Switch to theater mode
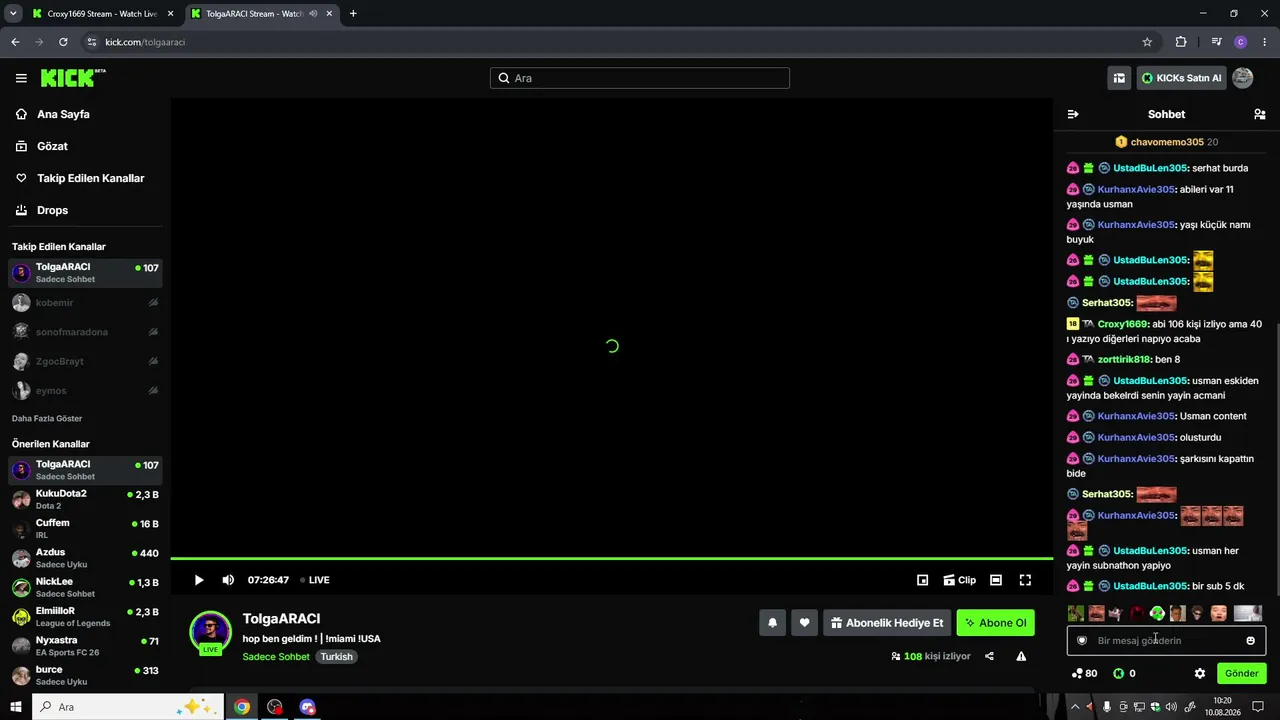This screenshot has height=720, width=1280. pos(996,580)
